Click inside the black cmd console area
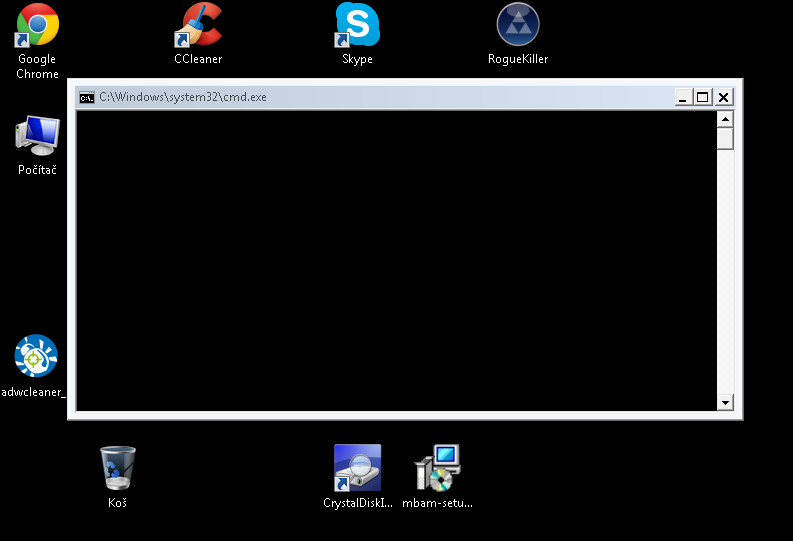The image size is (793, 541). coord(396,261)
